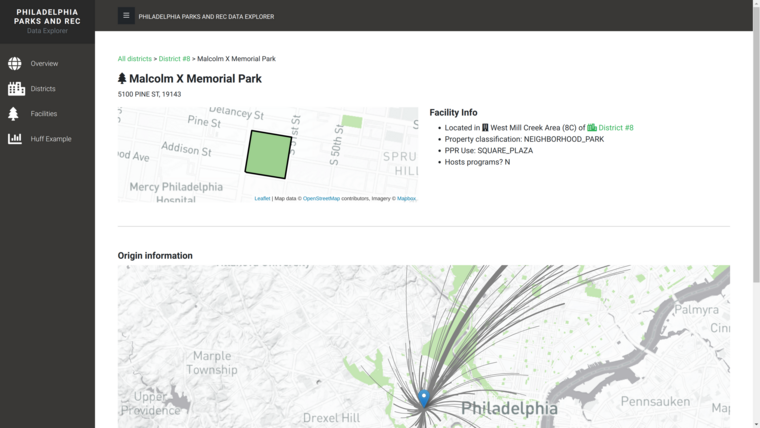Open the Leaflet attribution link
Image resolution: width=760 pixels, height=428 pixels.
pyautogui.click(x=262, y=198)
